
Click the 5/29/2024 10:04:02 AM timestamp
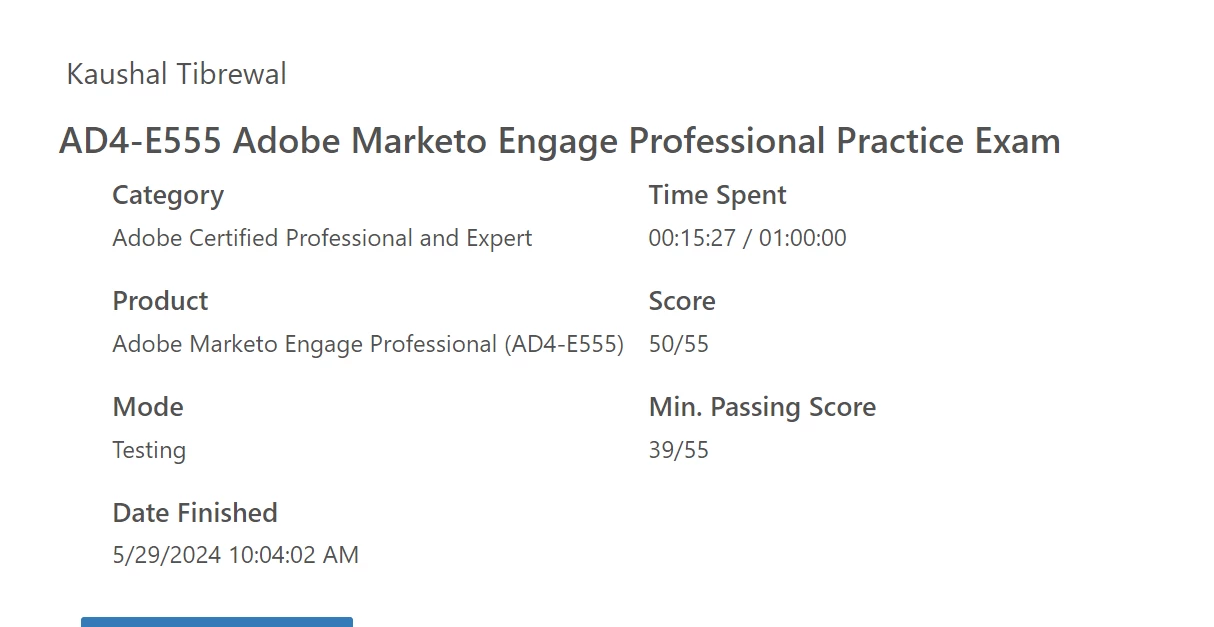click(x=235, y=555)
